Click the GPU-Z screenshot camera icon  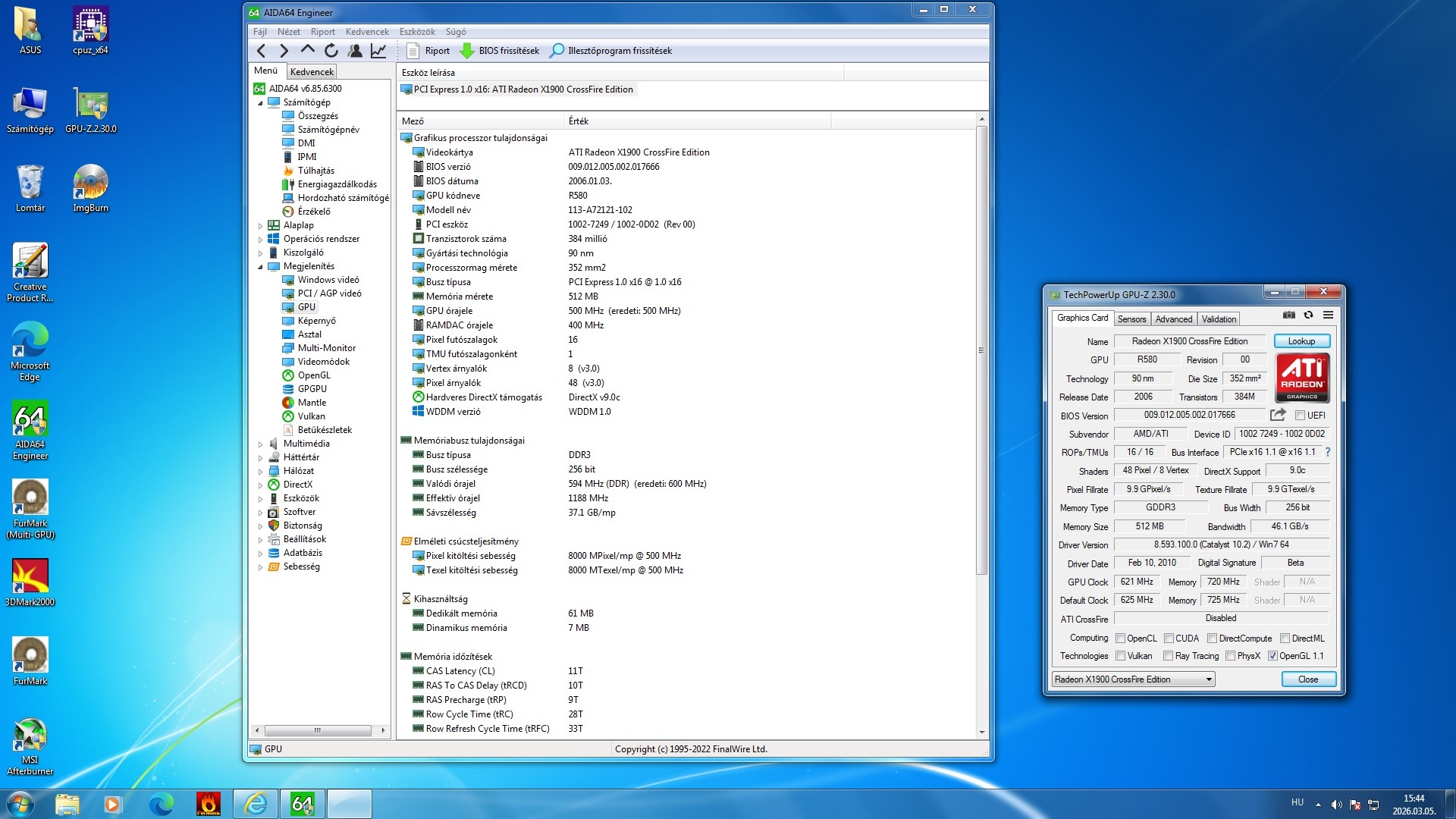pos(1288,315)
